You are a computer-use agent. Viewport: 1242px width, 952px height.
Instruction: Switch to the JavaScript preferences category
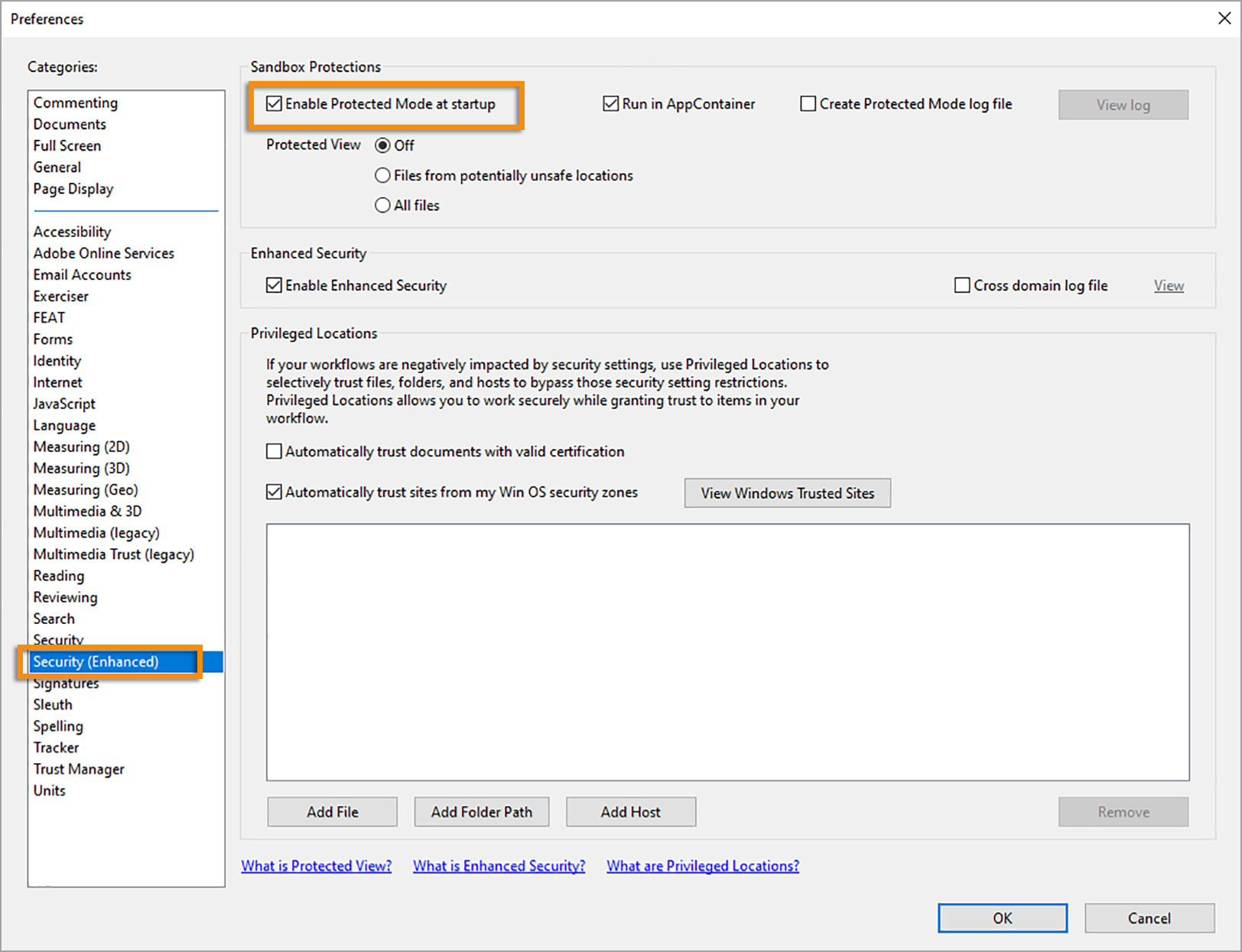(x=63, y=404)
